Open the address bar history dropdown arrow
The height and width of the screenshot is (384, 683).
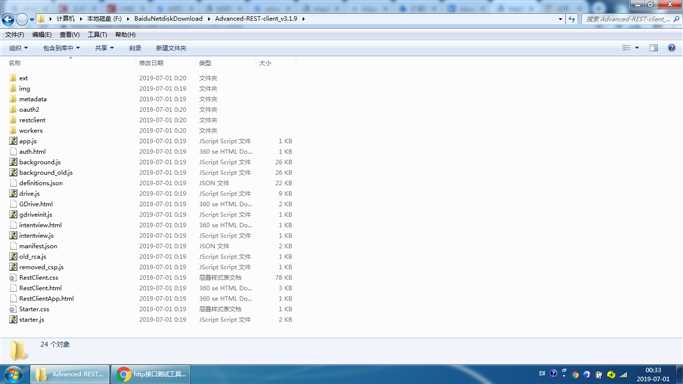tap(561, 19)
